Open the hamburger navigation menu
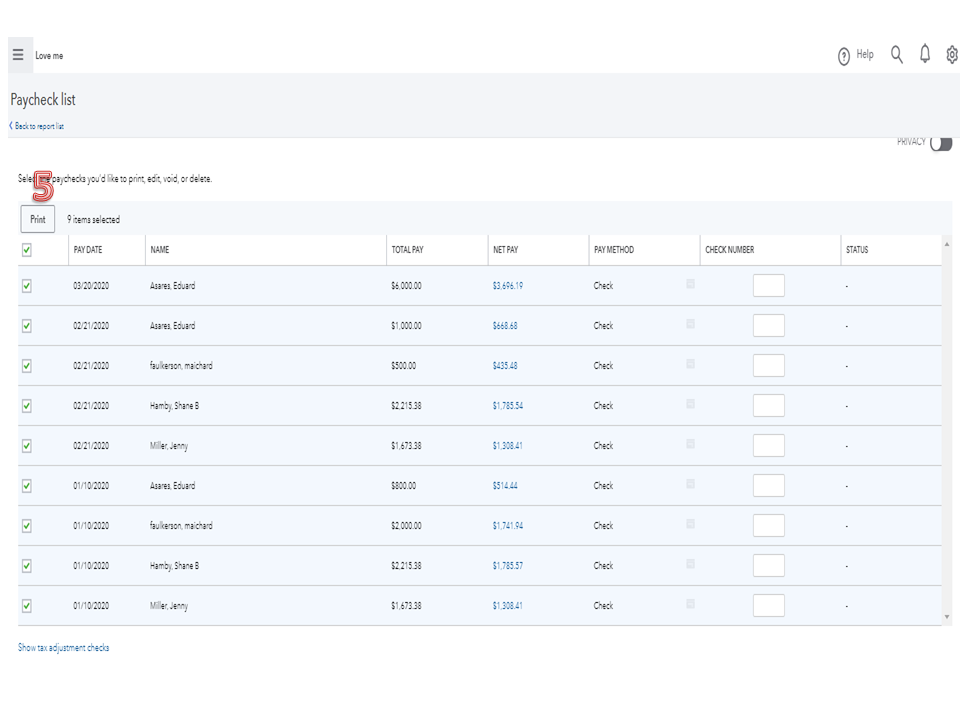This screenshot has height=720, width=960. tap(18, 55)
